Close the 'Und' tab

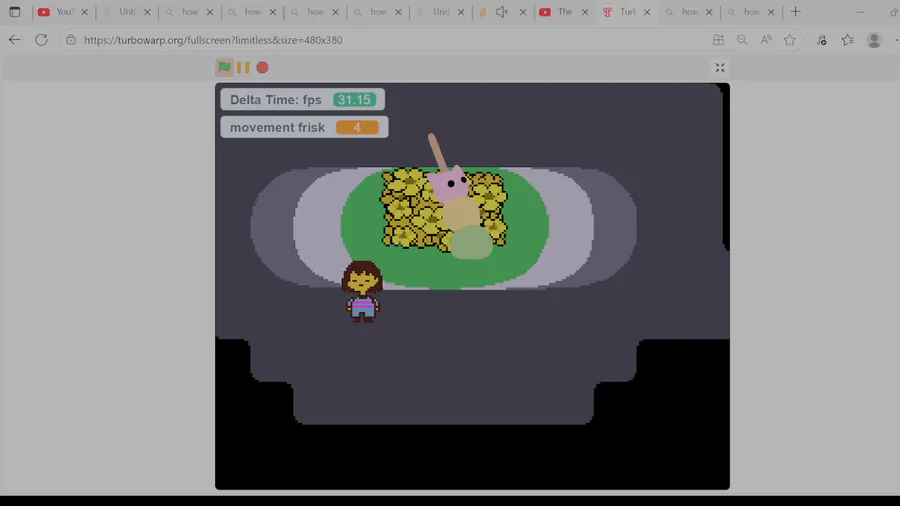(x=461, y=11)
